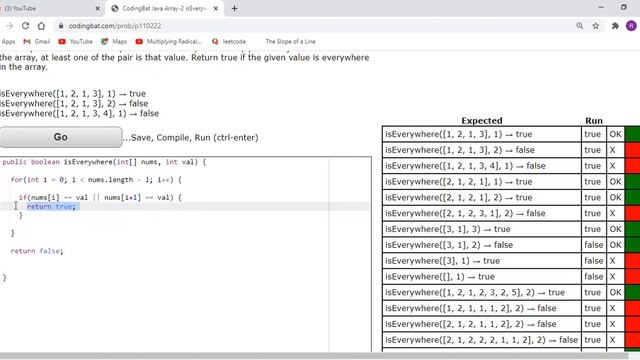Click the for loop line in code editor
Screen dimensions: 640x360
tap(96, 180)
